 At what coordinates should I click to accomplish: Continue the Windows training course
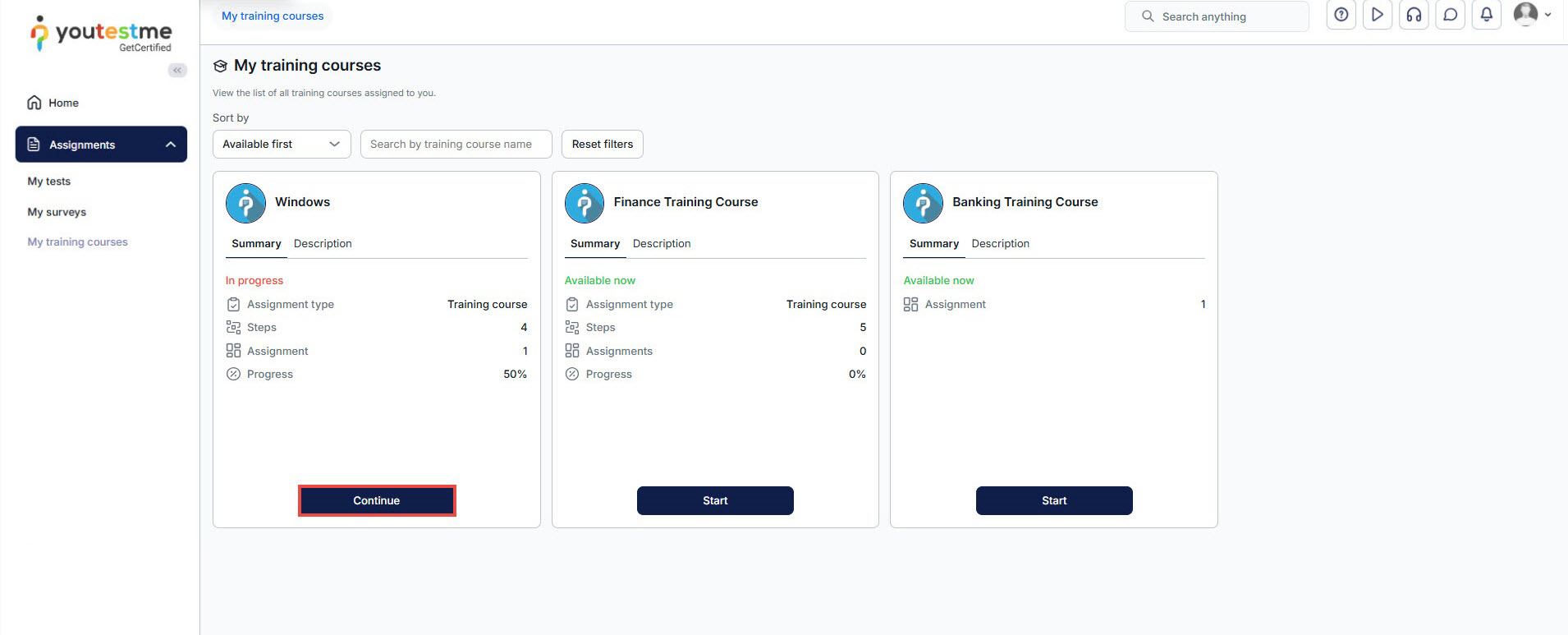point(377,501)
